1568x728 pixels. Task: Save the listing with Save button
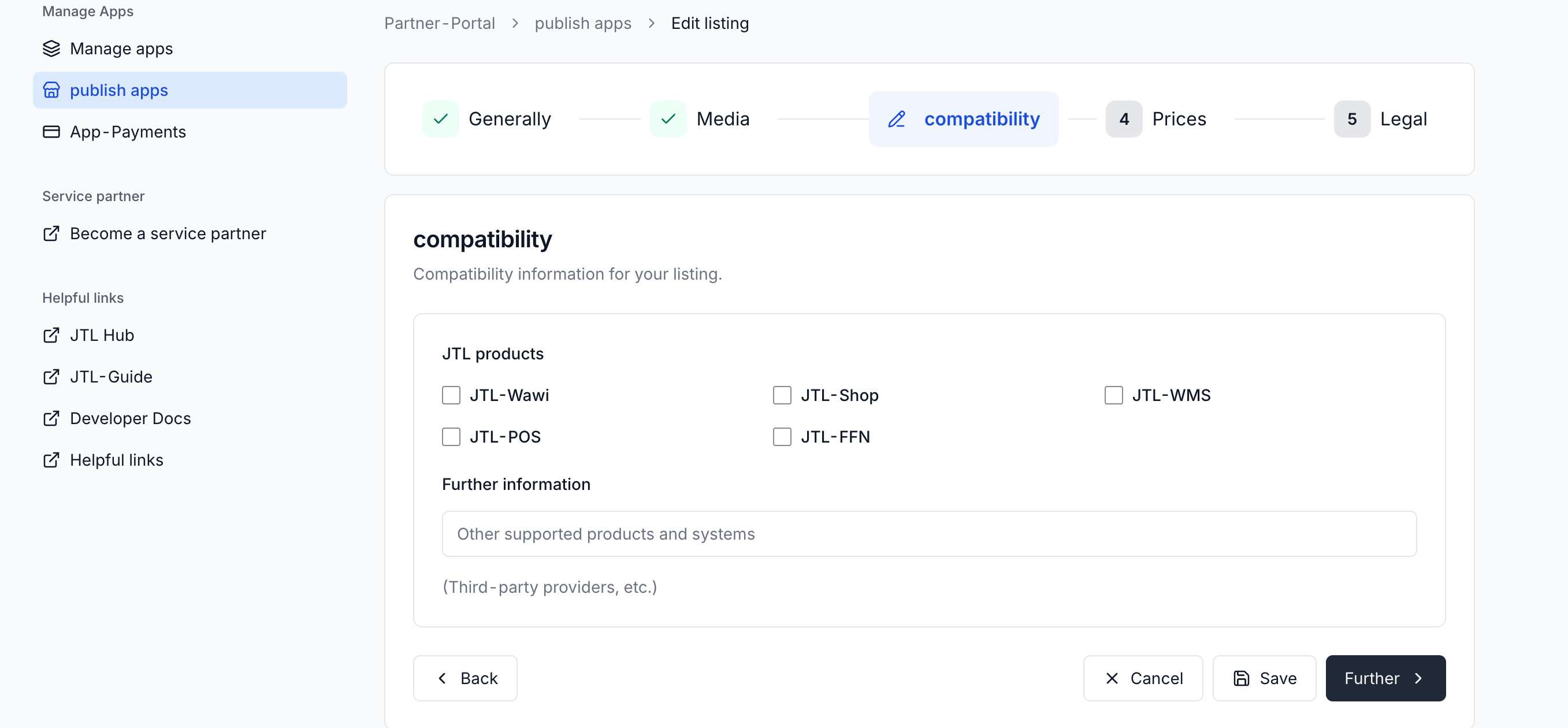(x=1264, y=678)
